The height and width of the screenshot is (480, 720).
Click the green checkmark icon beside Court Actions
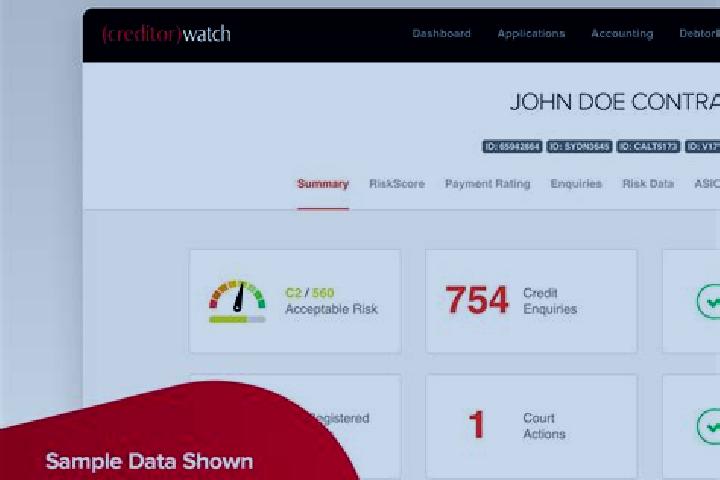709,427
